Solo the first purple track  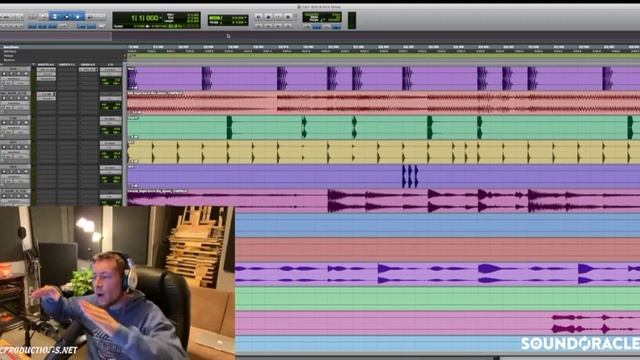pos(19,74)
